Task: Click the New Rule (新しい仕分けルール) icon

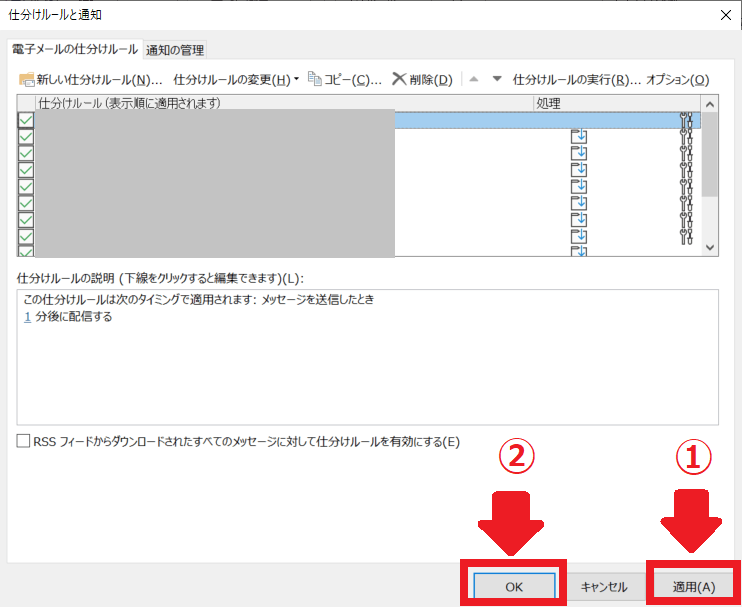Action: coord(27,80)
